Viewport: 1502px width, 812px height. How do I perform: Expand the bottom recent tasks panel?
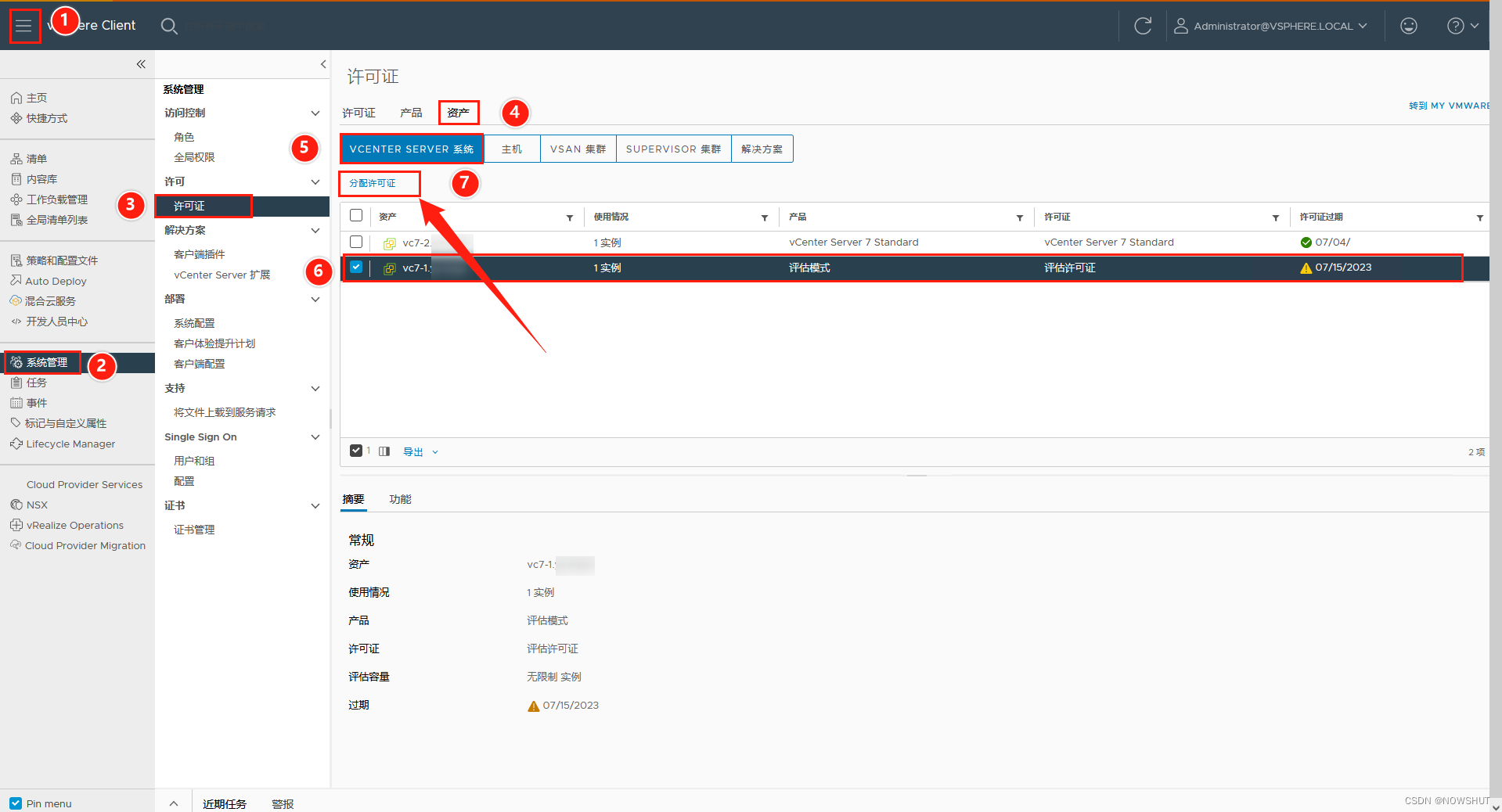click(174, 803)
